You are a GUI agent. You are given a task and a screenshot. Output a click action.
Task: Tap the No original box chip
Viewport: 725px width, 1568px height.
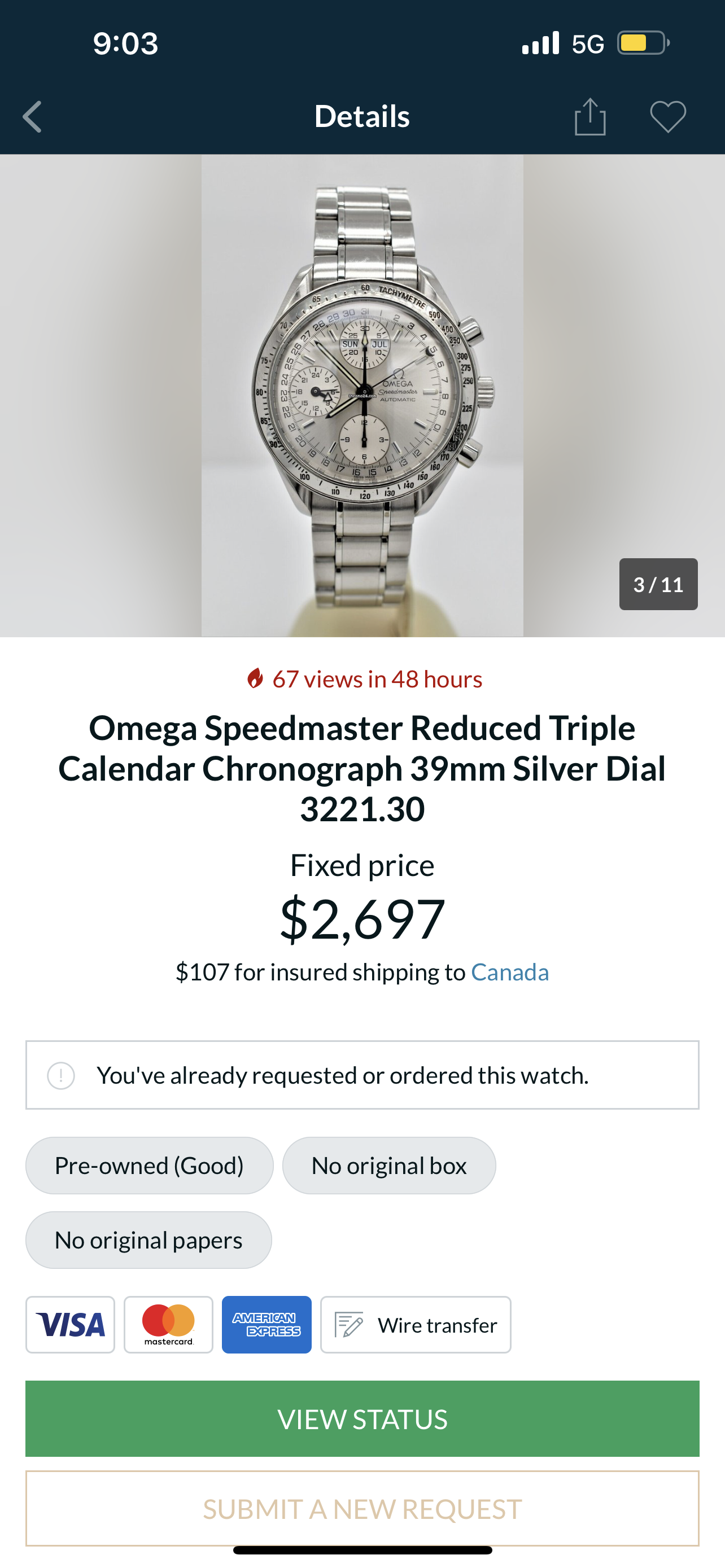389,1165
